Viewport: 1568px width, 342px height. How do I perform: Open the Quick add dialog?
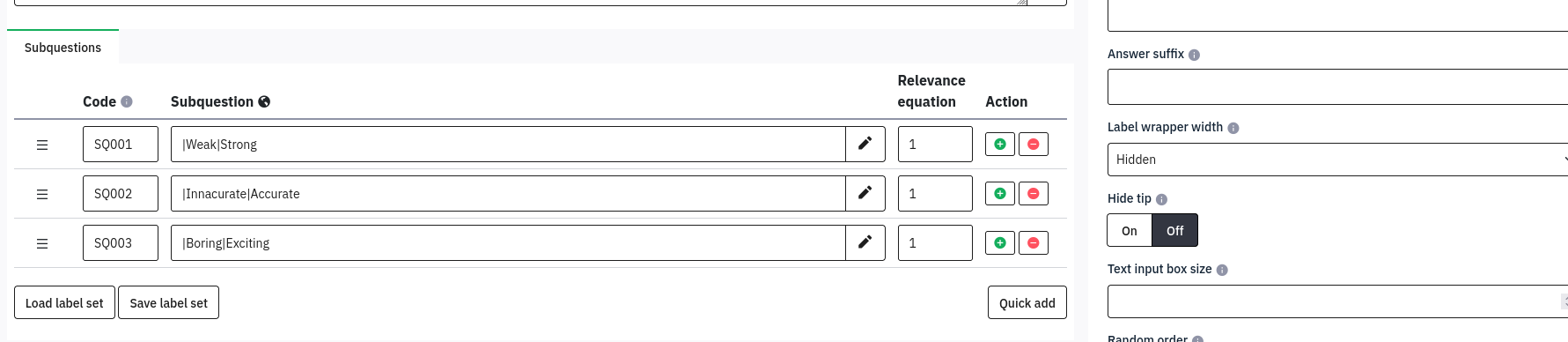point(1027,302)
